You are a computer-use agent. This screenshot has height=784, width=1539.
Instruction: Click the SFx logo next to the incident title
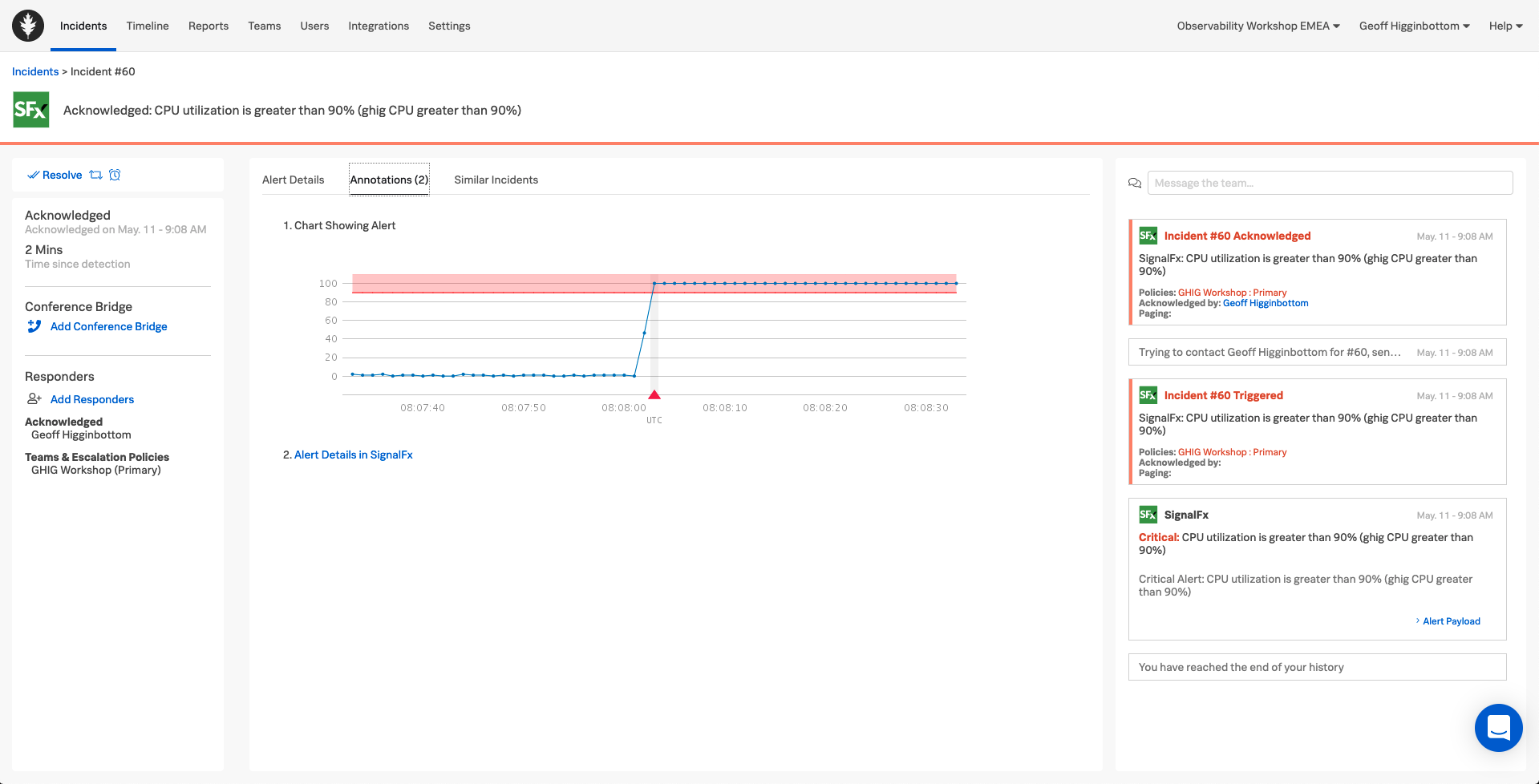point(31,109)
